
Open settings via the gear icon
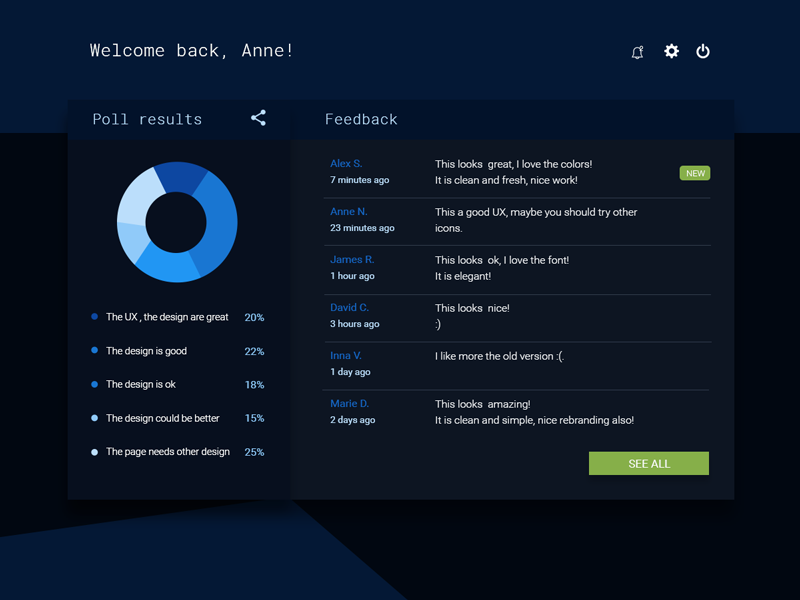click(x=671, y=51)
